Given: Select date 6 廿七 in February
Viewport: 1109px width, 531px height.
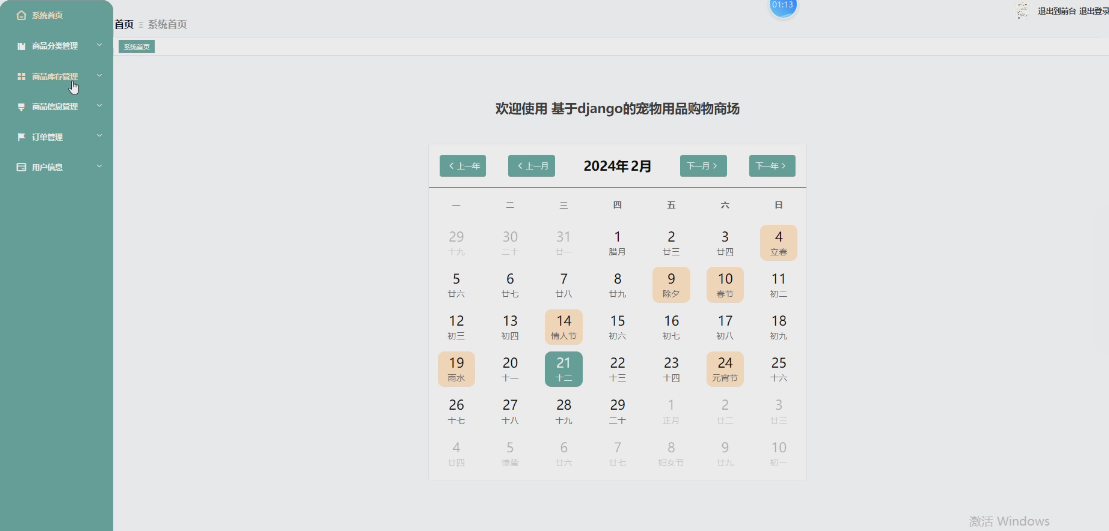Looking at the screenshot, I should [510, 285].
